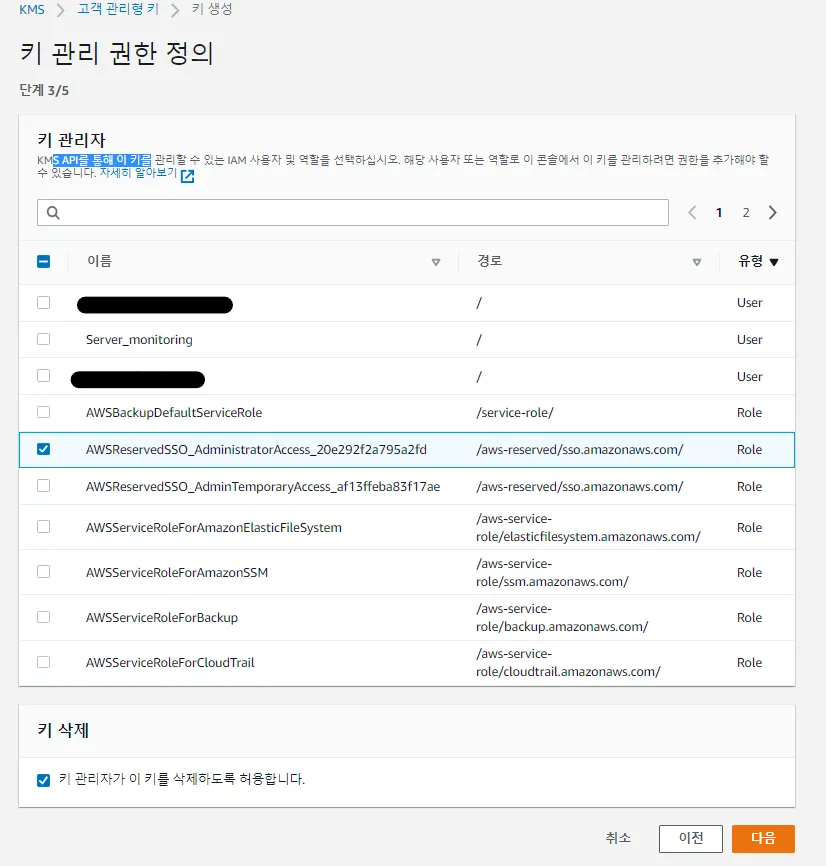
Task: Open the KMS breadcrumb link
Action: click(32, 9)
